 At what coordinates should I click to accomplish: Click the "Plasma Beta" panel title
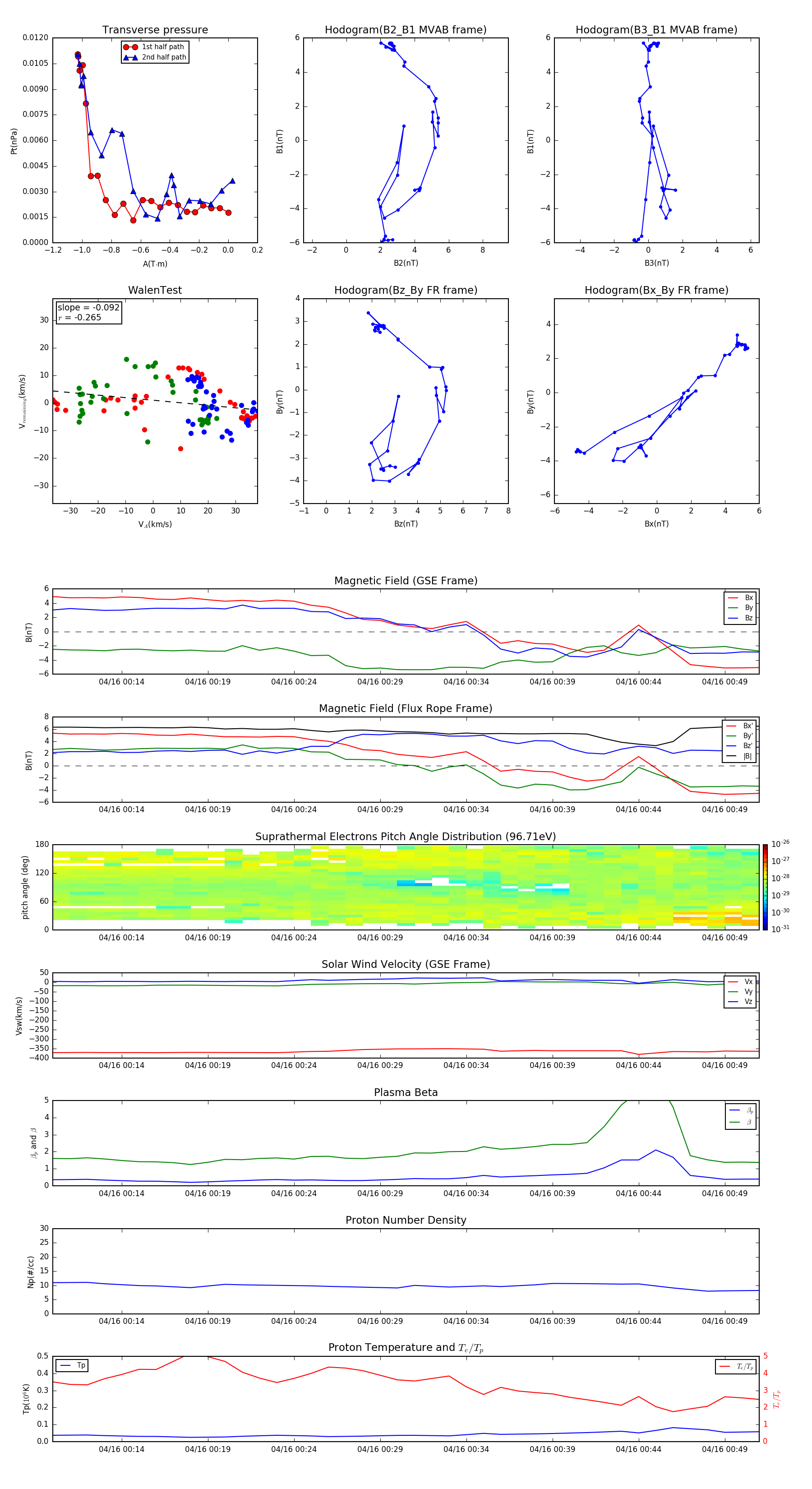point(406,1092)
